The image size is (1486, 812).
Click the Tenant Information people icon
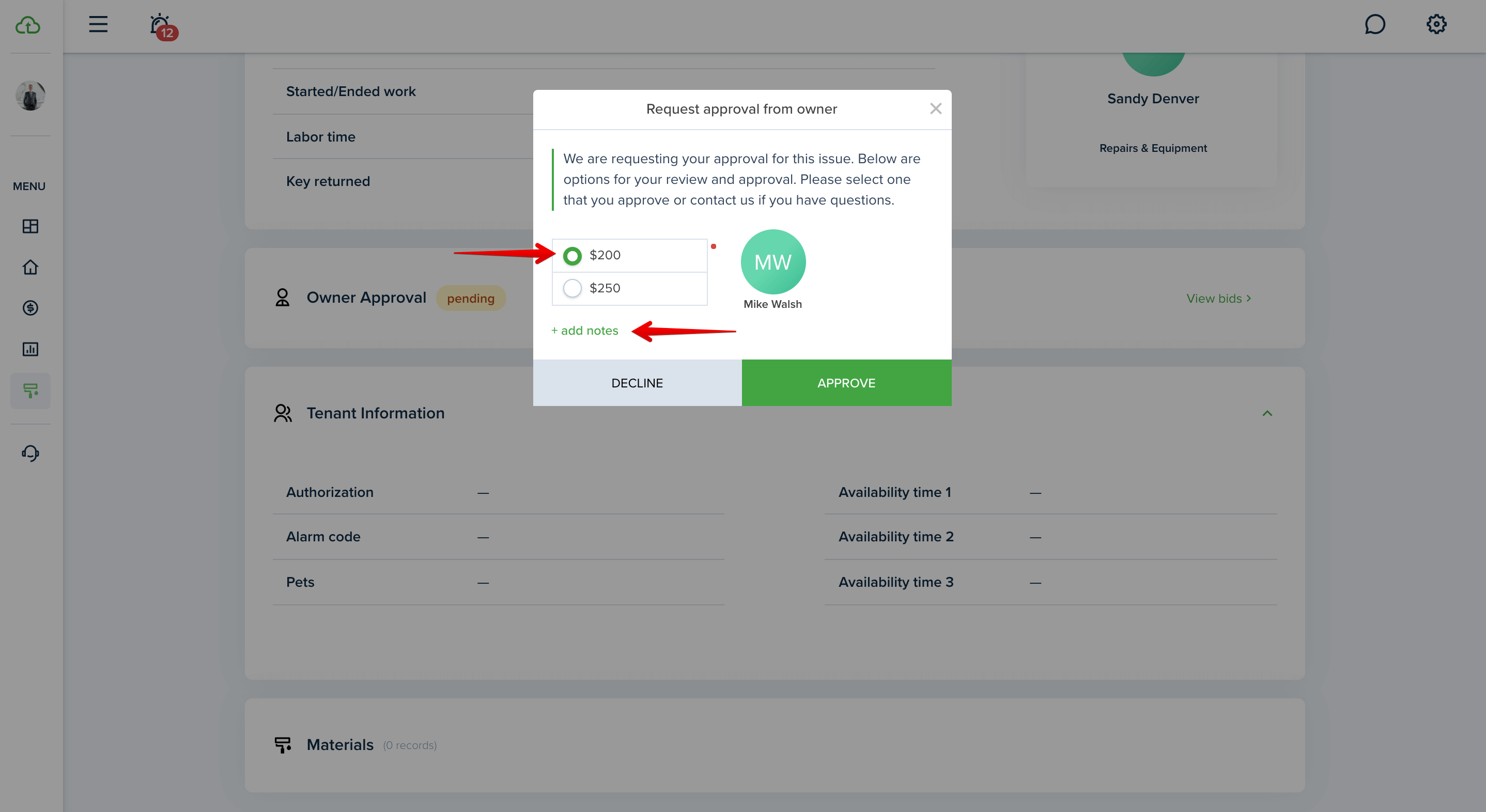pyautogui.click(x=283, y=413)
